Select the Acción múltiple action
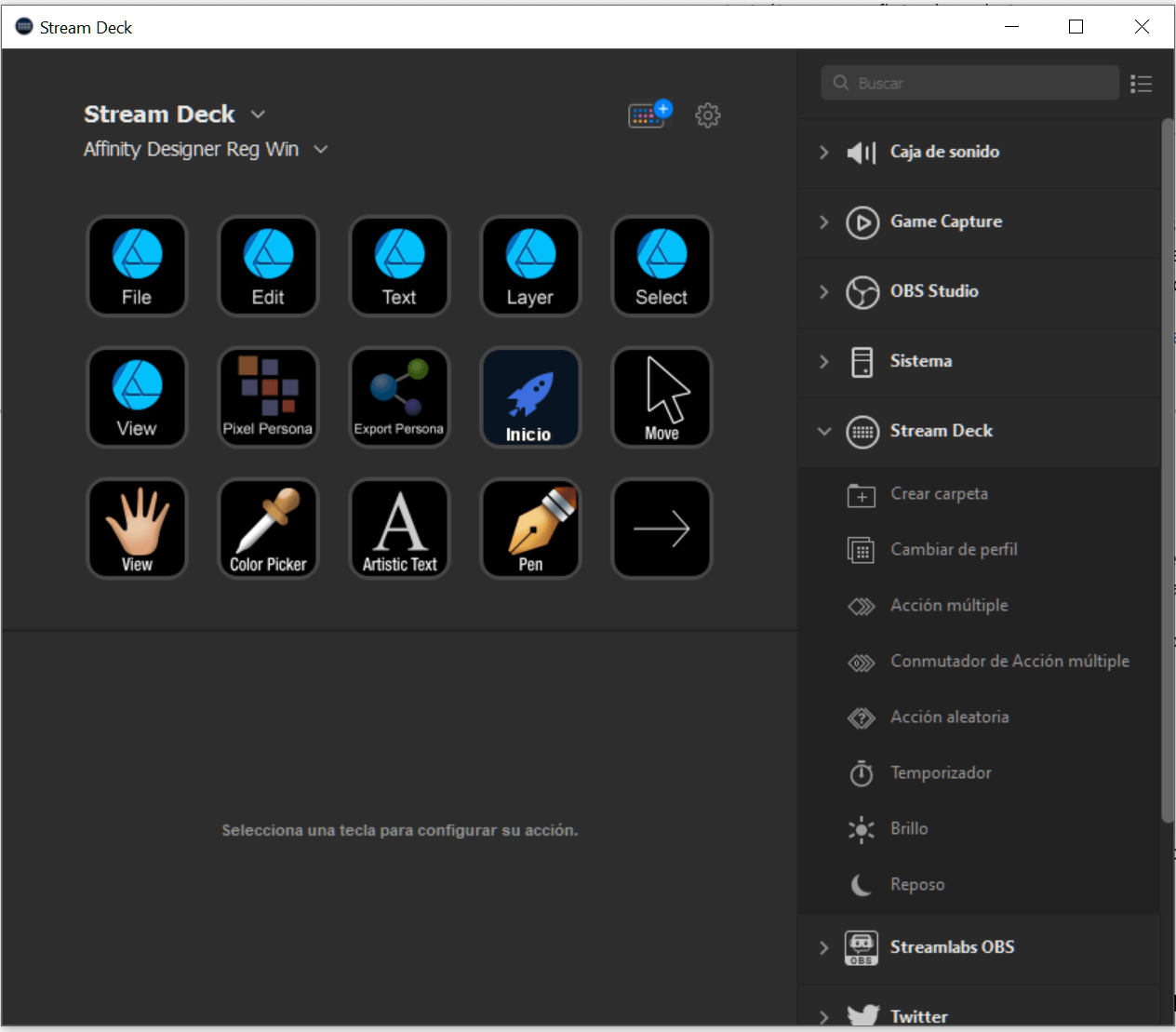Image resolution: width=1176 pixels, height=1032 pixels. coord(980,606)
